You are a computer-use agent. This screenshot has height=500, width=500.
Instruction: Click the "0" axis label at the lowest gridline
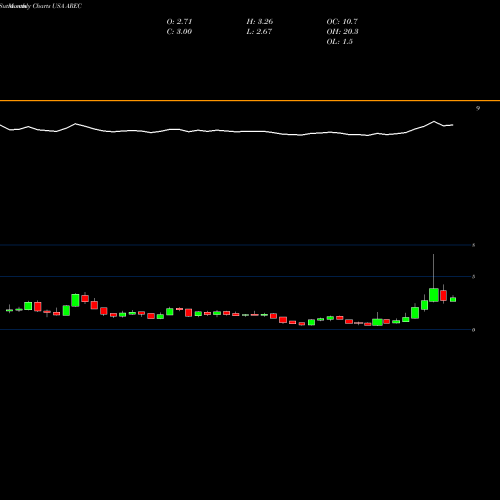pos(473,330)
